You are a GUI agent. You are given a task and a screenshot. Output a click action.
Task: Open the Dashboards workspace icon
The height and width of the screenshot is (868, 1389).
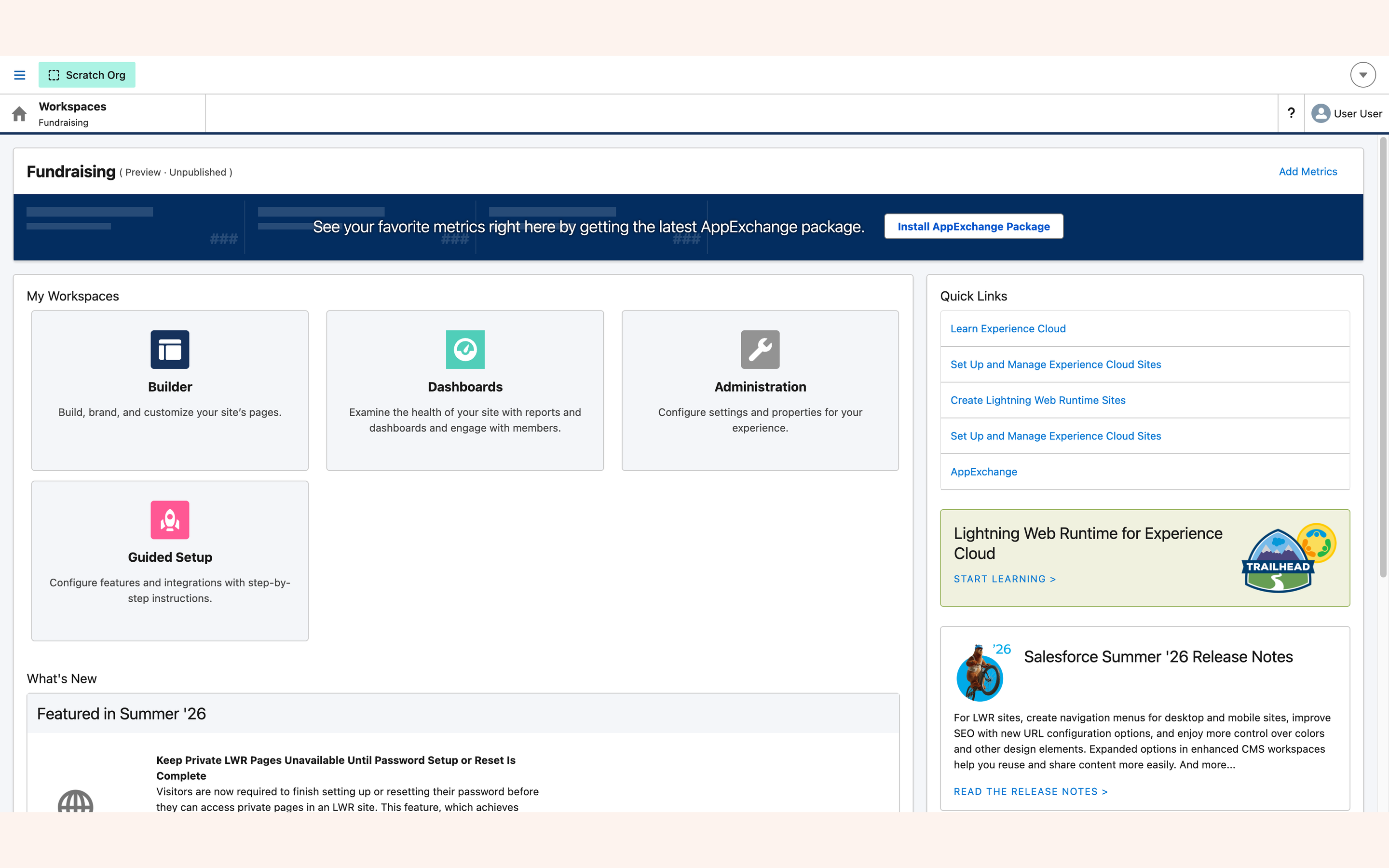(x=465, y=350)
